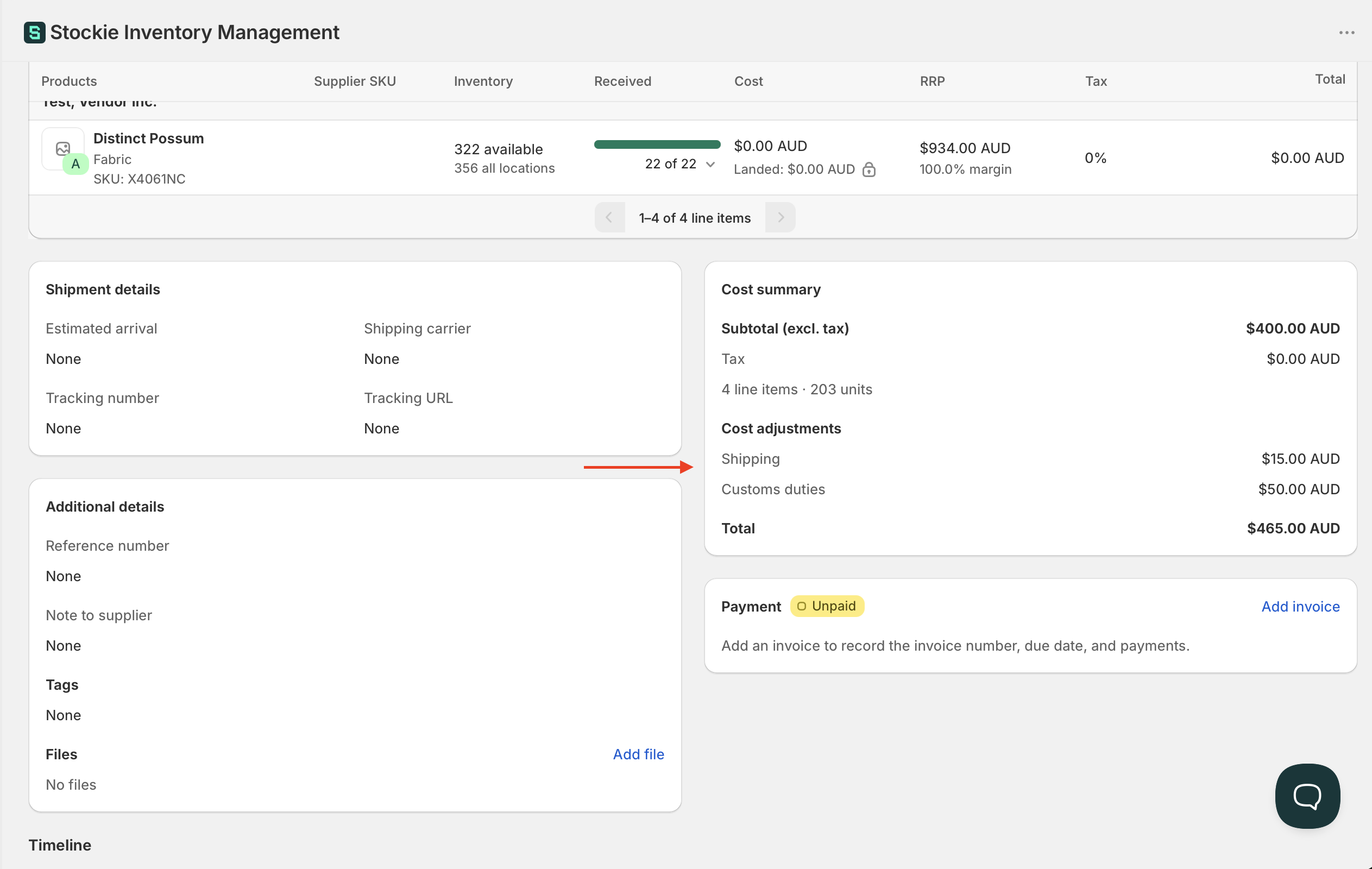Click the Supplier SKU column header

[354, 81]
